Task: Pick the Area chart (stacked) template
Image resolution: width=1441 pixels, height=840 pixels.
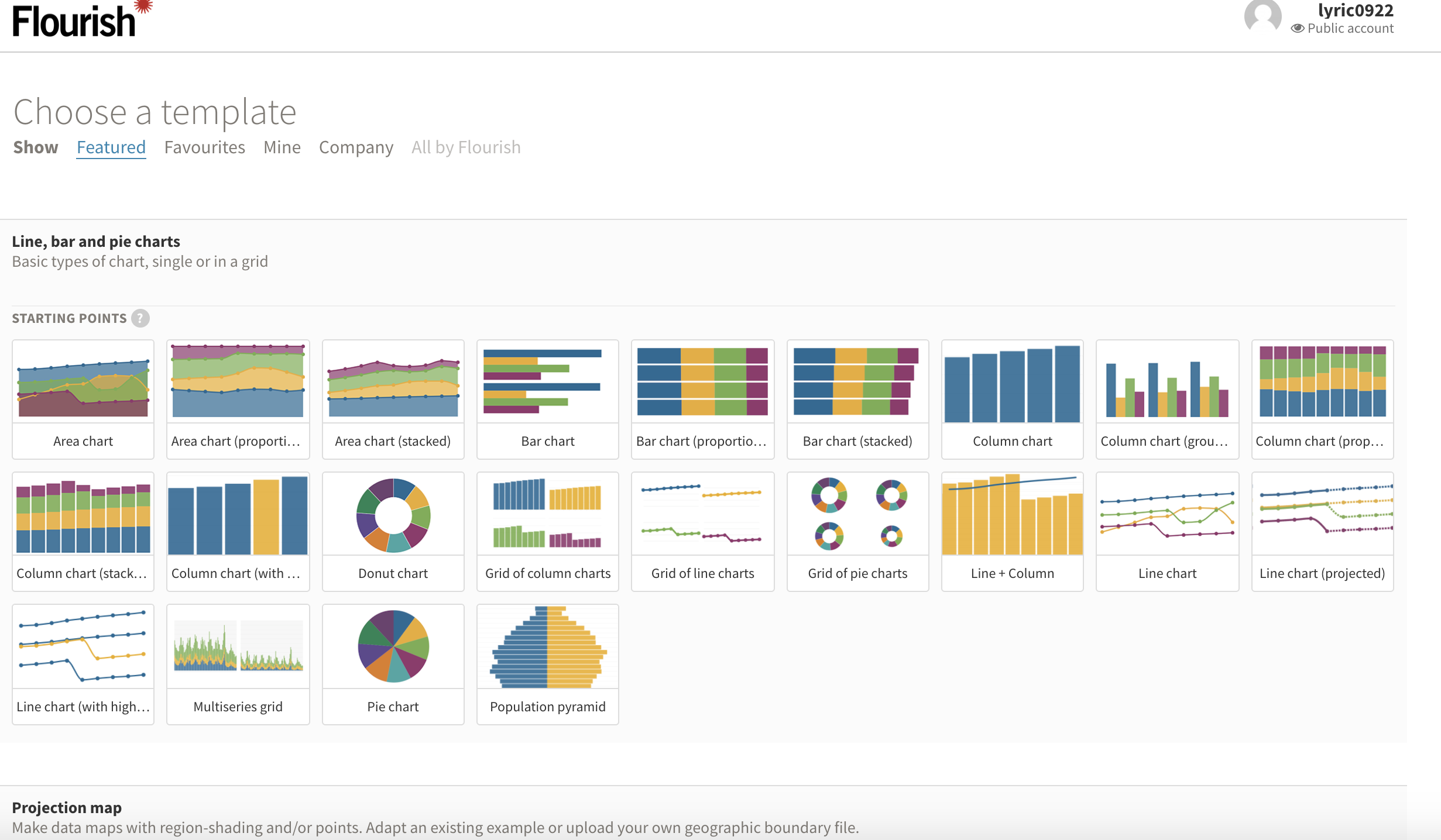Action: 393,400
